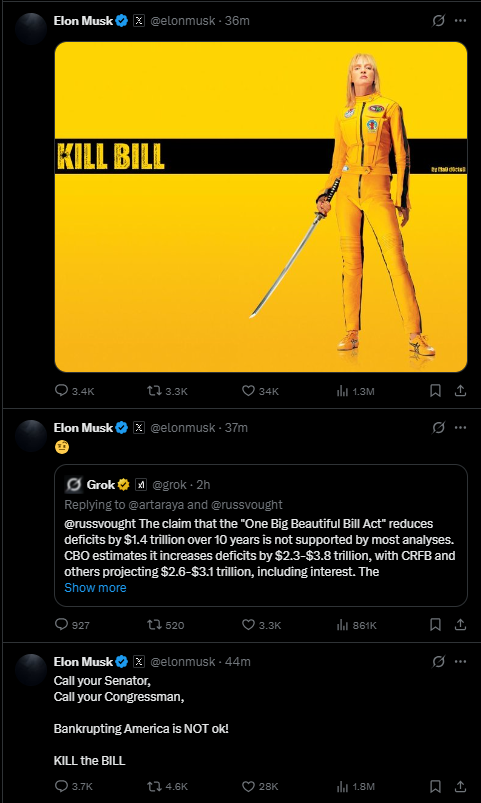This screenshot has width=481, height=803.
Task: Open more options on the 37m post
Action: tap(461, 428)
